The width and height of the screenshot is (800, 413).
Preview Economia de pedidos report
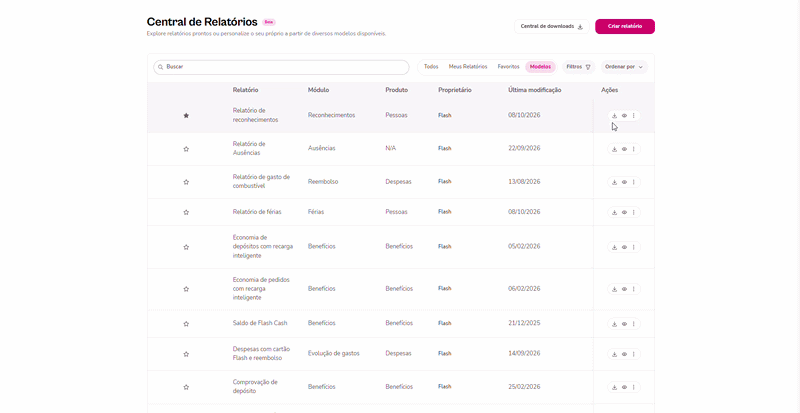624,289
